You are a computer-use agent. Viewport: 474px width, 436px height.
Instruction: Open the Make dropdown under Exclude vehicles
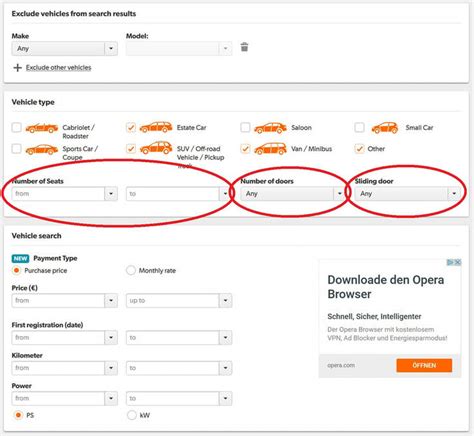pos(64,49)
